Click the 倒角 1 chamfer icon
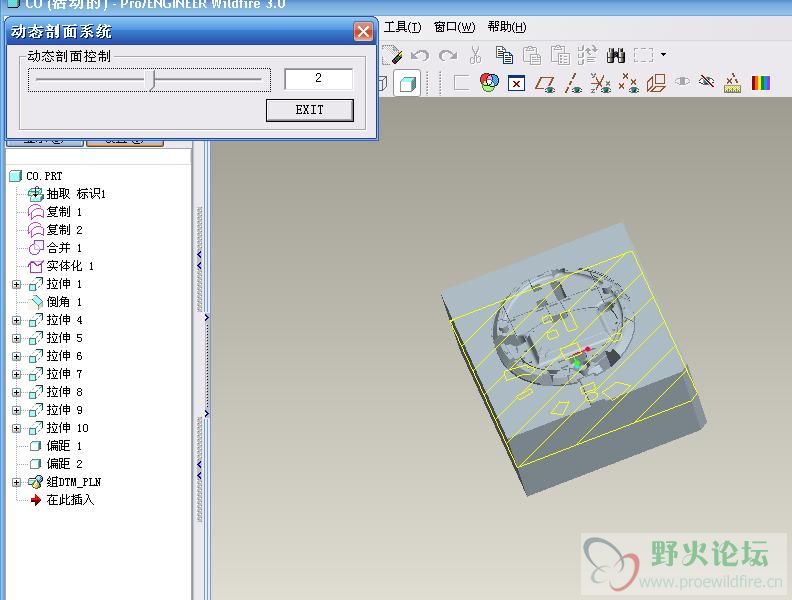The width and height of the screenshot is (792, 600). coord(36,302)
